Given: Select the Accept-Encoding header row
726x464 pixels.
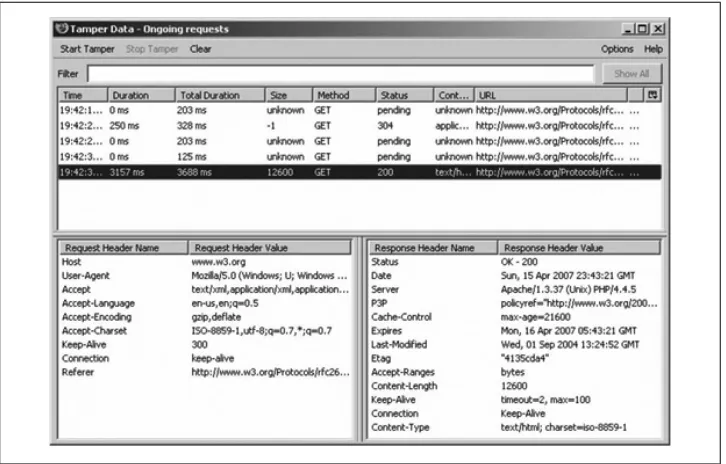Looking at the screenshot, I should [x=206, y=317].
